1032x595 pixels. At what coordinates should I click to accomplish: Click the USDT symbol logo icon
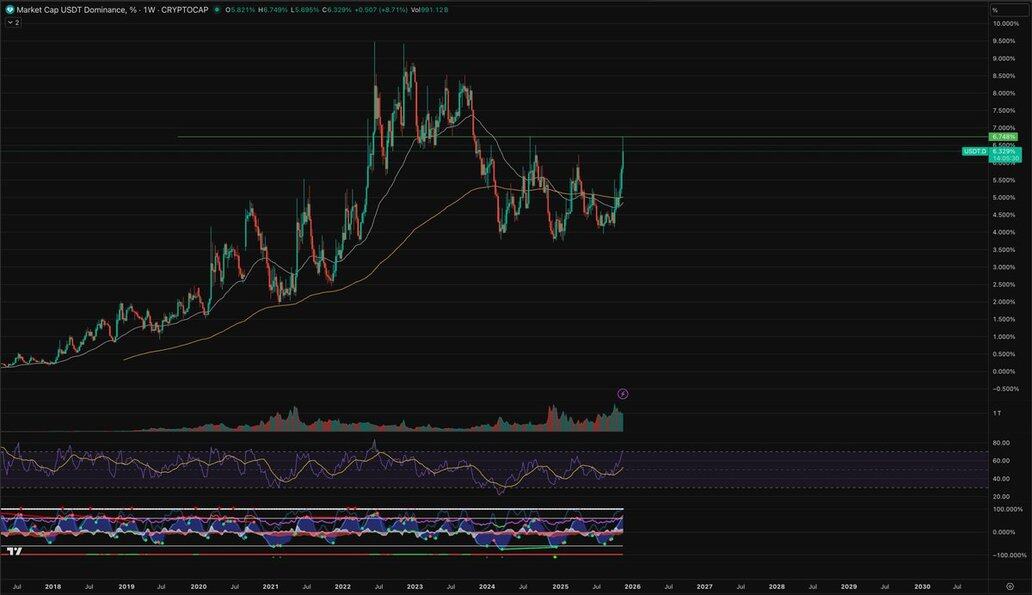(x=9, y=9)
